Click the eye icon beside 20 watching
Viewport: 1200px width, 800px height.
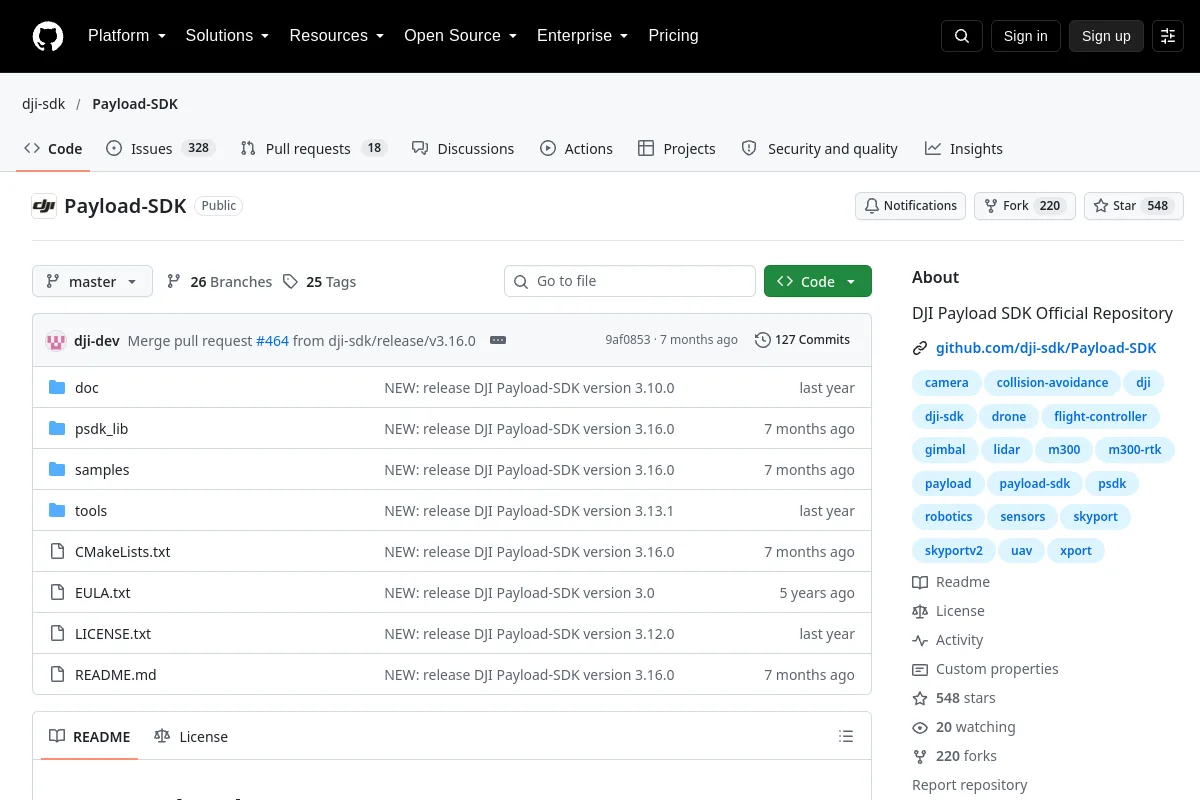920,727
